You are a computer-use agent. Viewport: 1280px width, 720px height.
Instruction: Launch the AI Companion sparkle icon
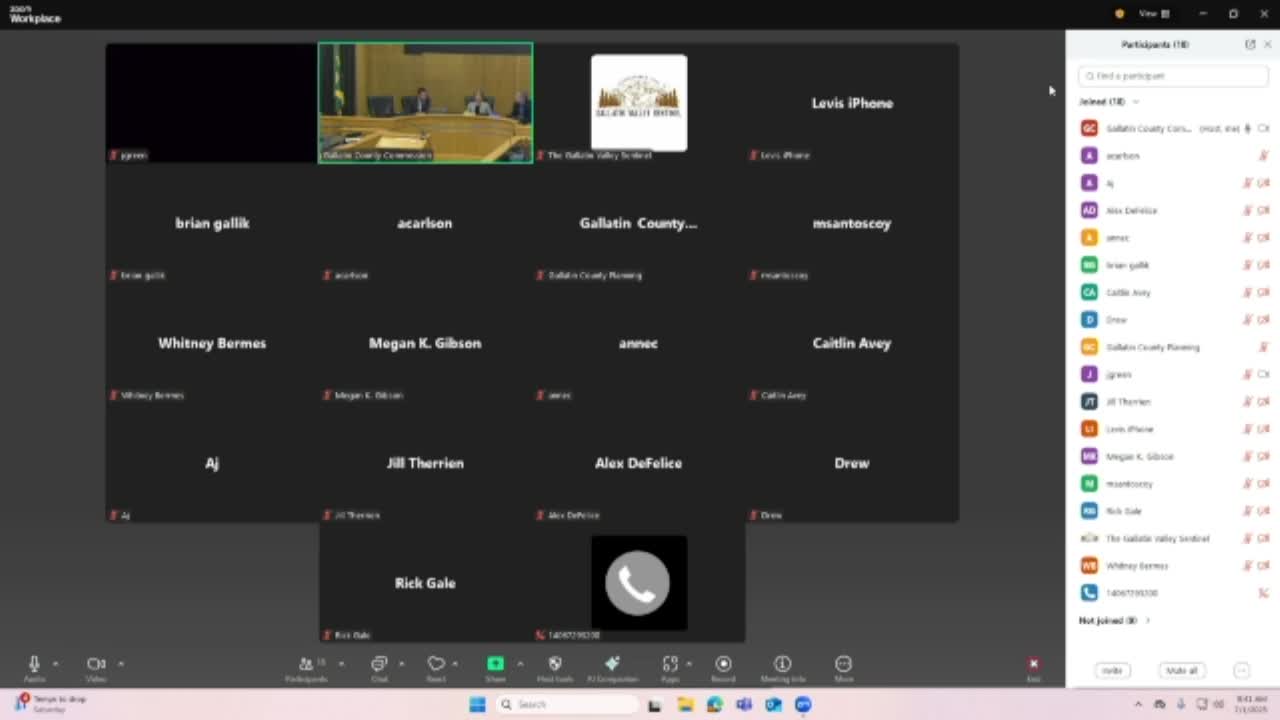coord(612,664)
